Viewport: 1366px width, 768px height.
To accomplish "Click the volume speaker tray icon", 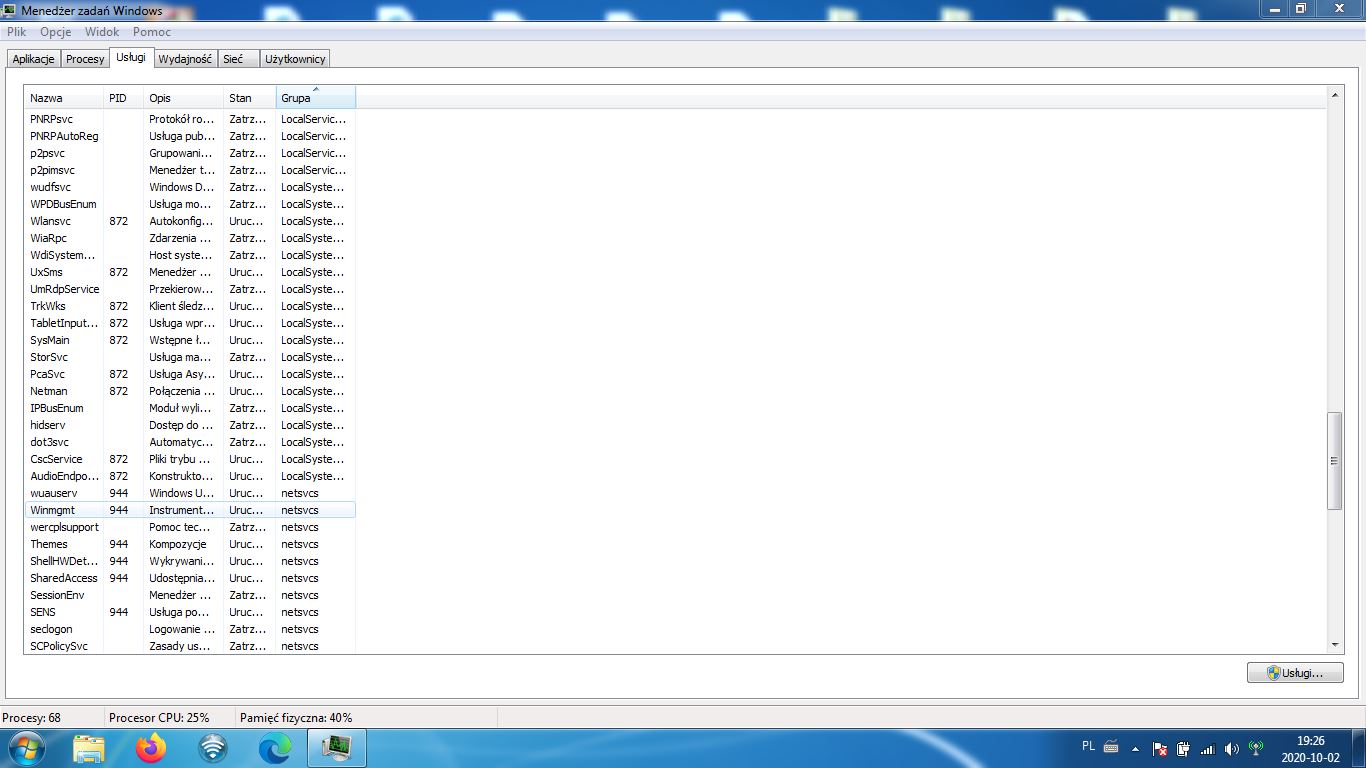I will point(1231,748).
